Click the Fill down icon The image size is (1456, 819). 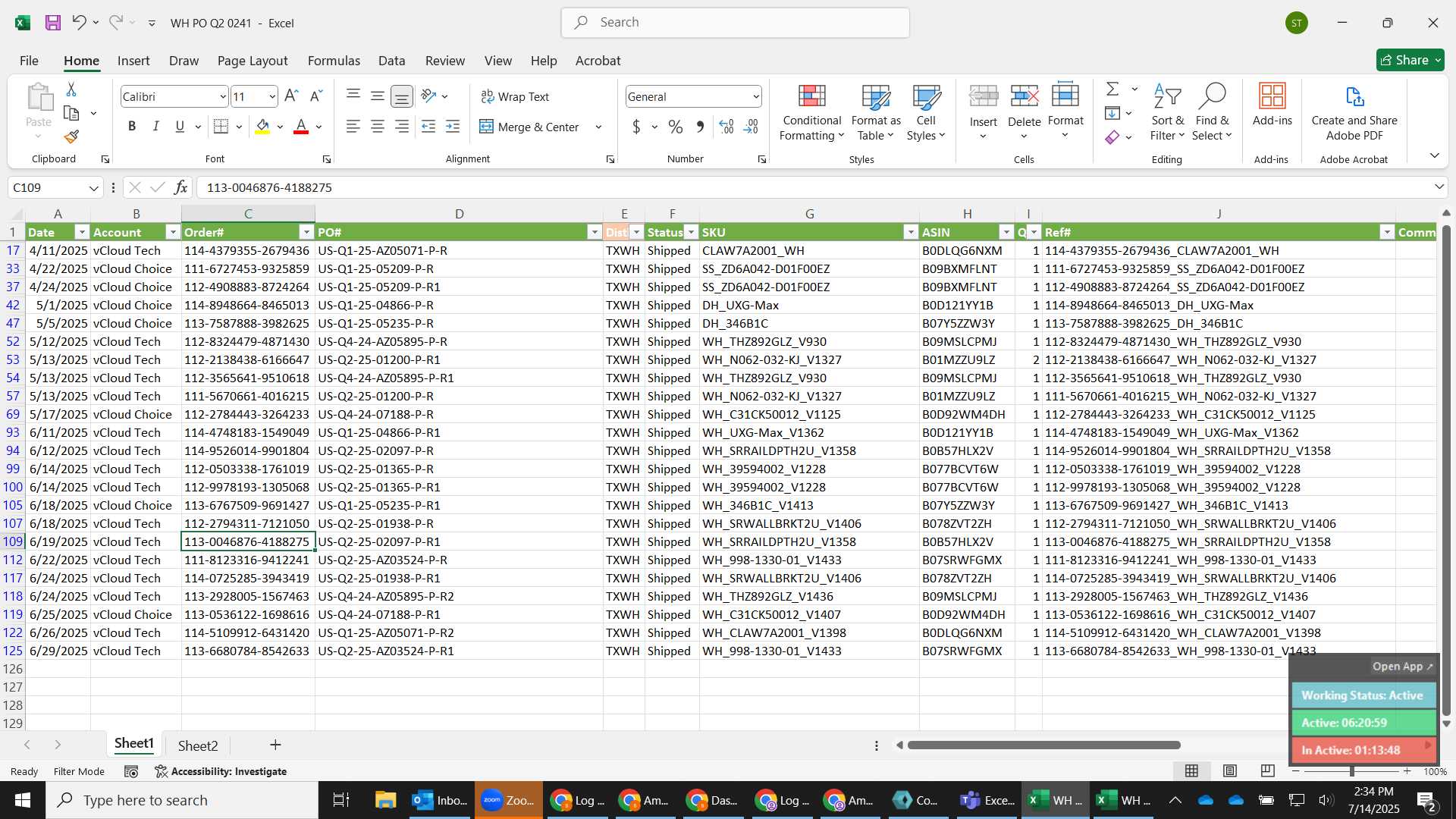click(1112, 113)
